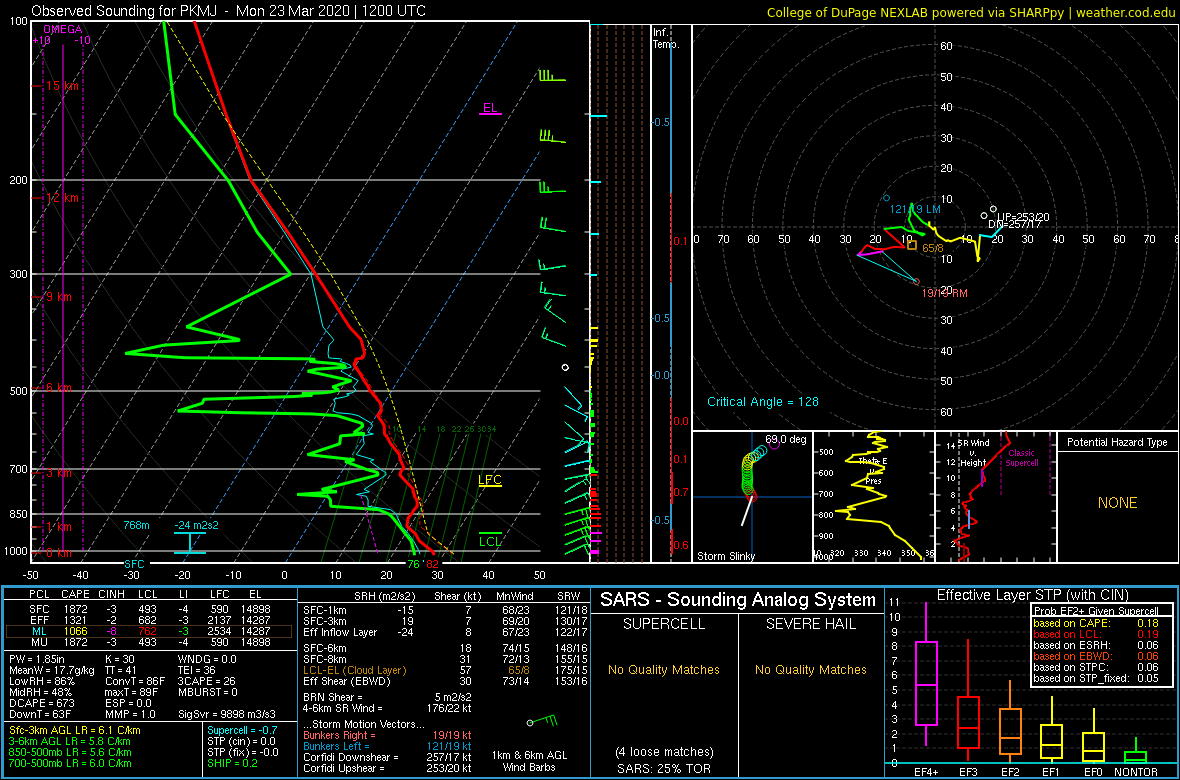
Task: Select the 768m effective inflow label
Action: [137, 525]
